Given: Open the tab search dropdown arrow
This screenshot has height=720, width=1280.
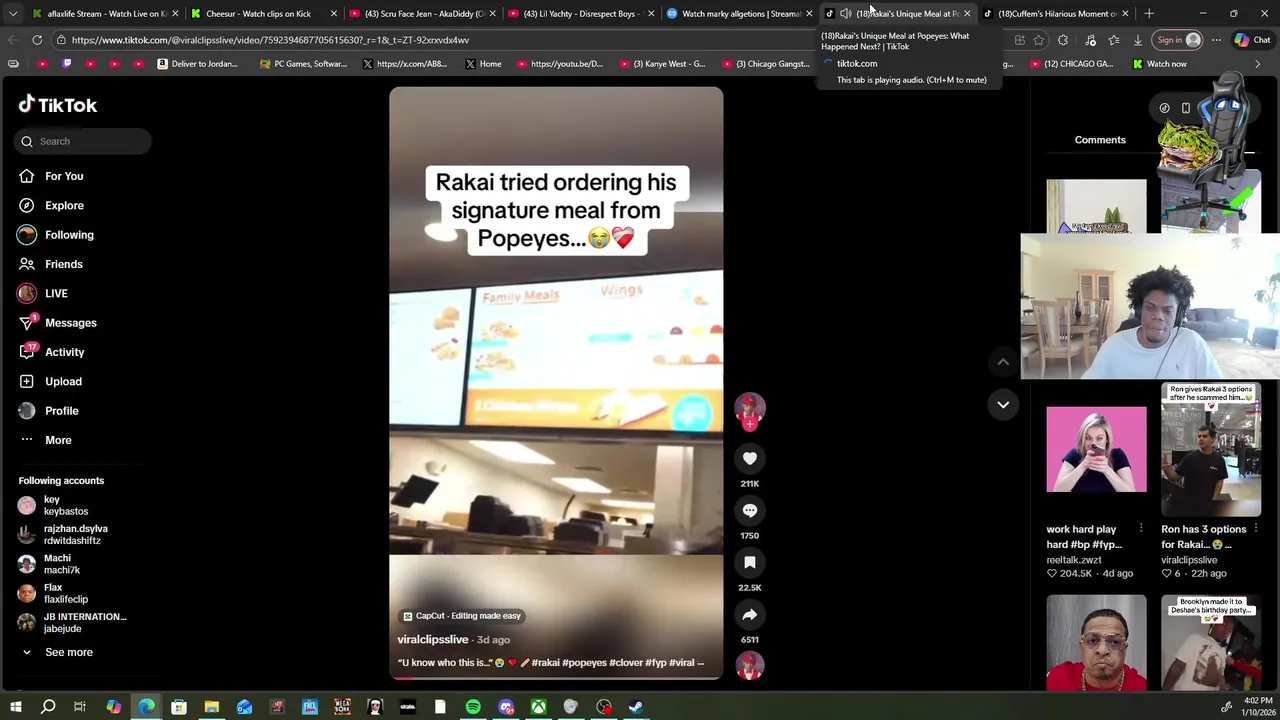Looking at the screenshot, I should [13, 14].
